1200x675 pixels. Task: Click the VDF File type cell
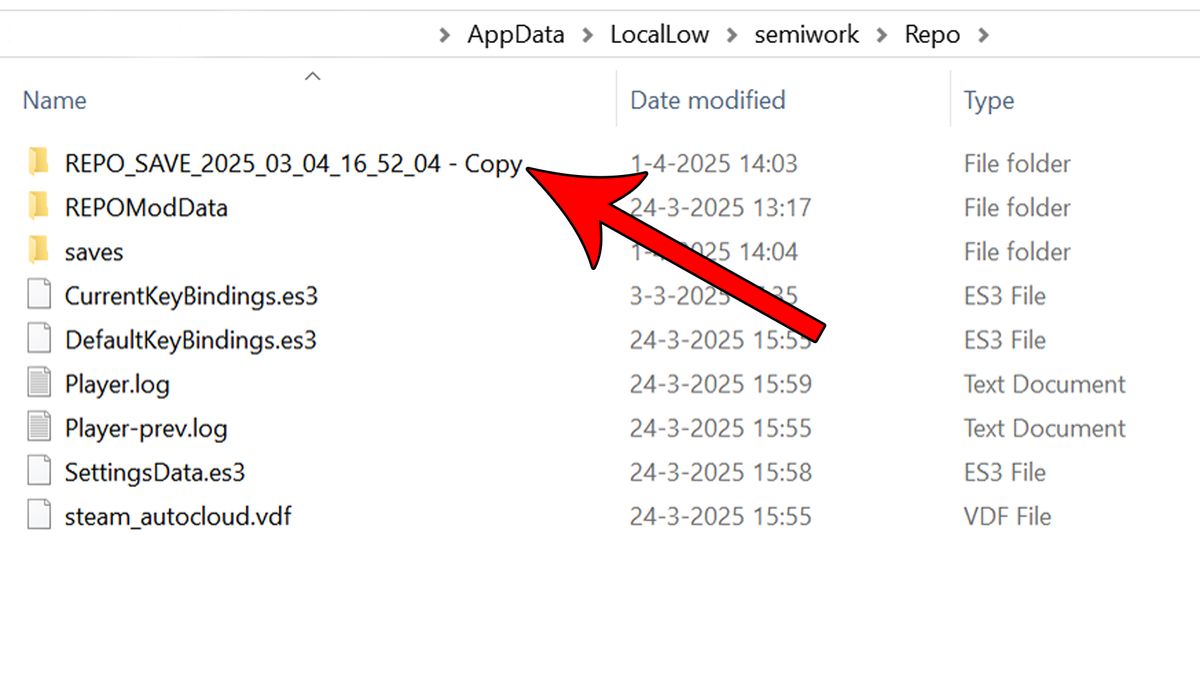click(1007, 516)
